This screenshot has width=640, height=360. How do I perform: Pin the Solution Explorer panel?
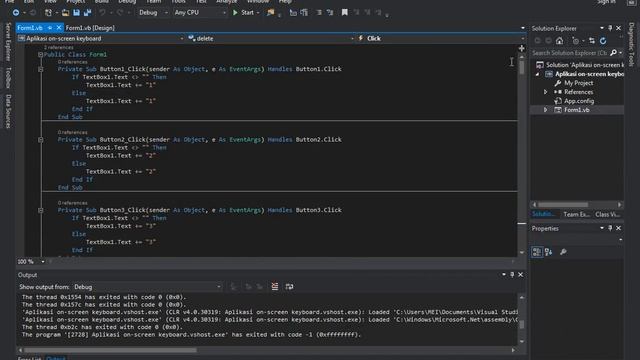tap(610, 28)
